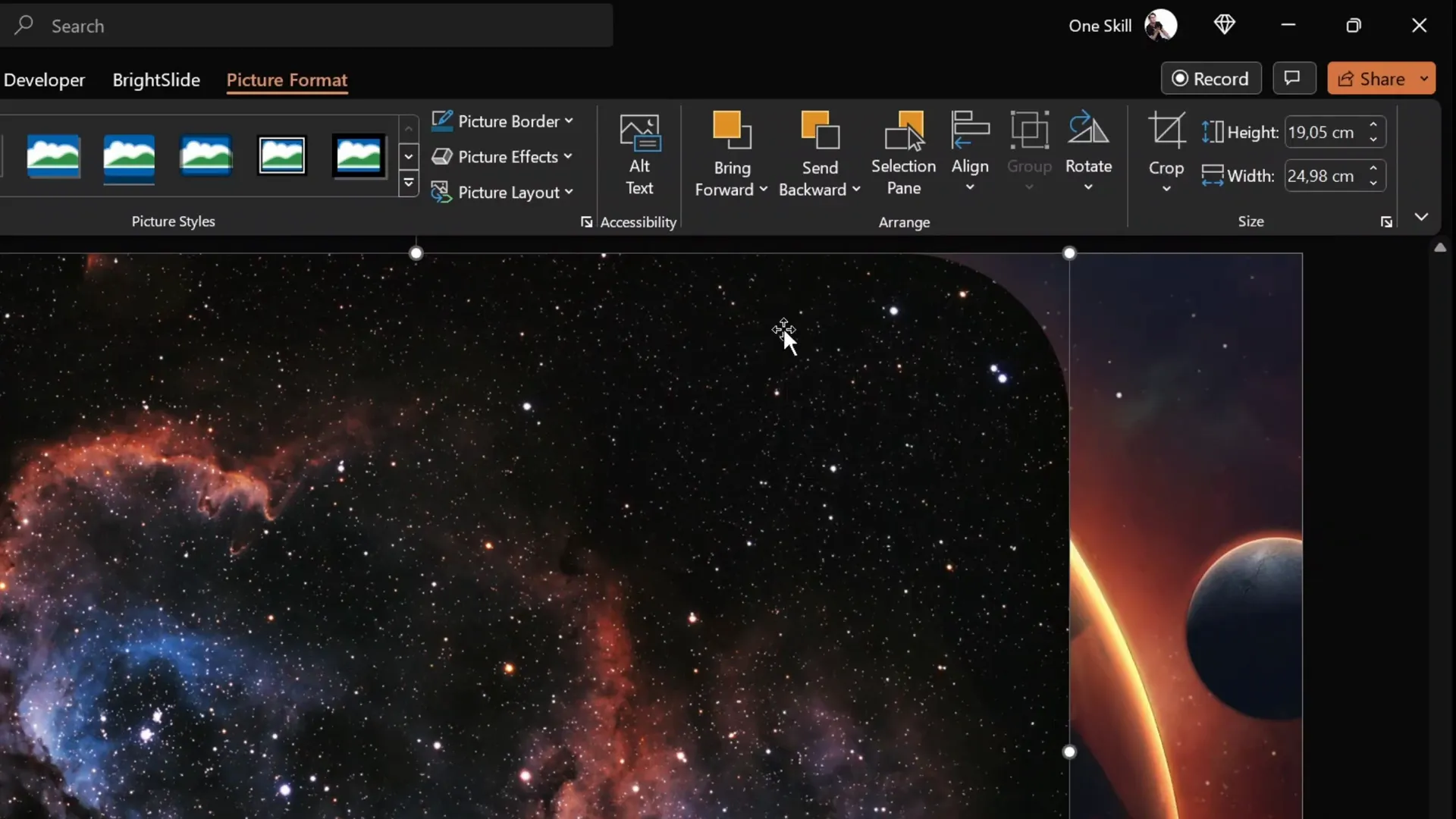Image resolution: width=1456 pixels, height=819 pixels.
Task: Move the Picture Styles gallery up one row
Action: coord(408,129)
